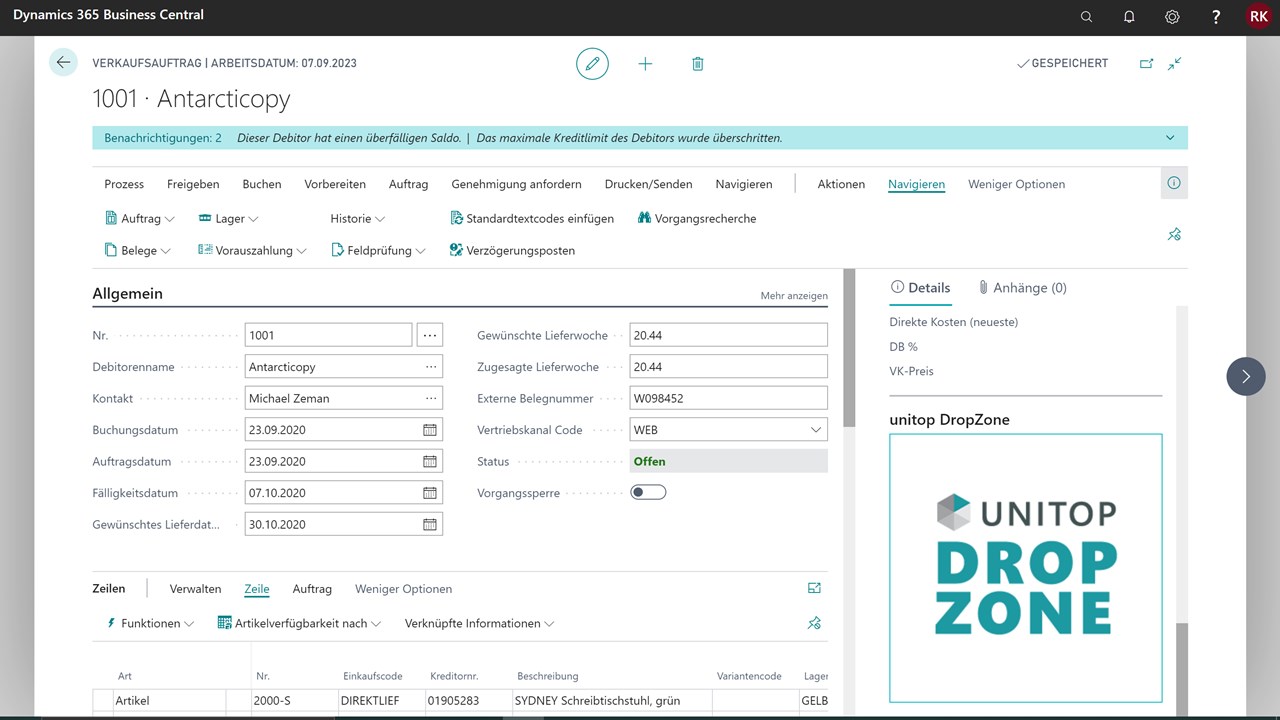Pin the action bar
The height and width of the screenshot is (720, 1280).
pos(1174,234)
